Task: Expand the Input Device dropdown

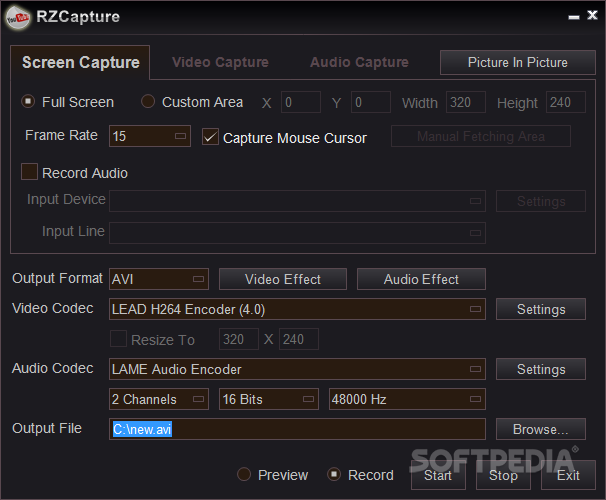Action: click(x=297, y=201)
